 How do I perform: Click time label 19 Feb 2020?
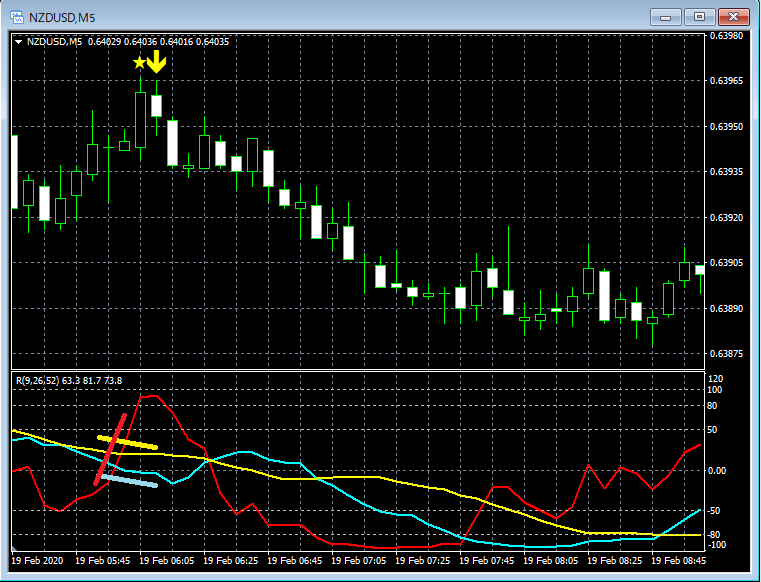click(37, 561)
